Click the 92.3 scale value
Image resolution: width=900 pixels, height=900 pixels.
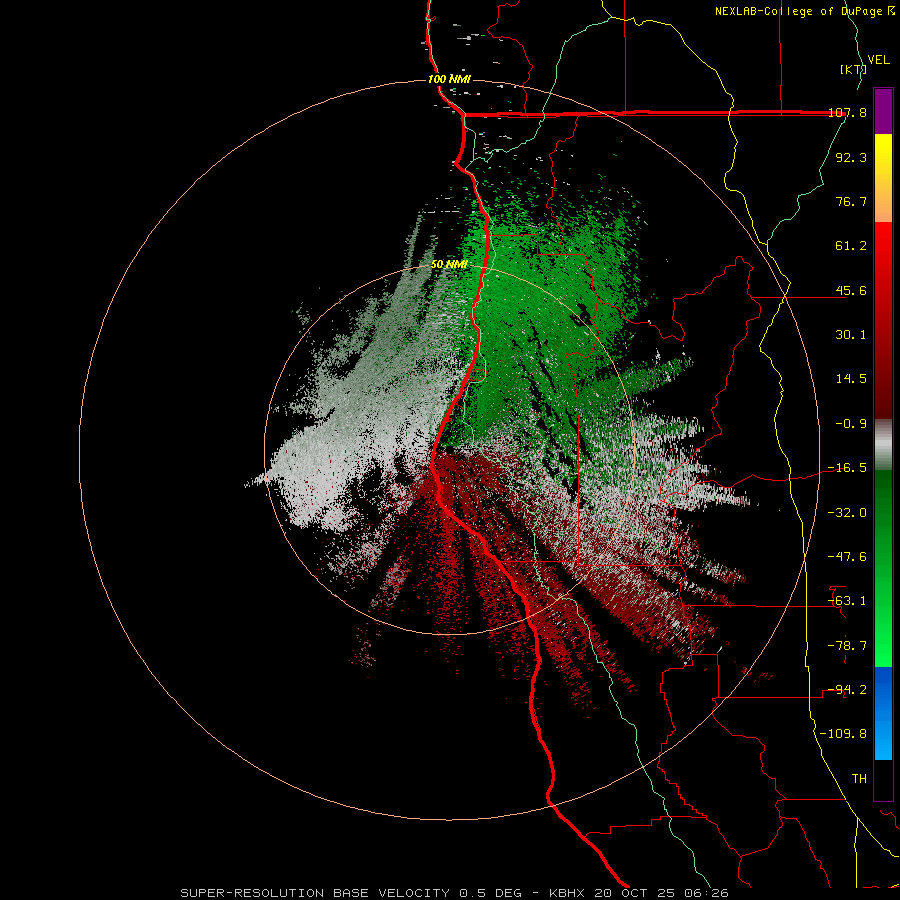coord(851,157)
